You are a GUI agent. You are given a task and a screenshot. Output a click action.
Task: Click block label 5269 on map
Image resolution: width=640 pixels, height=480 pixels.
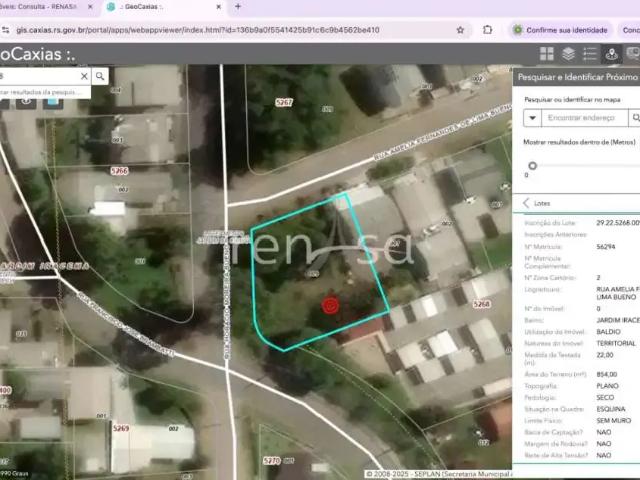(121, 428)
